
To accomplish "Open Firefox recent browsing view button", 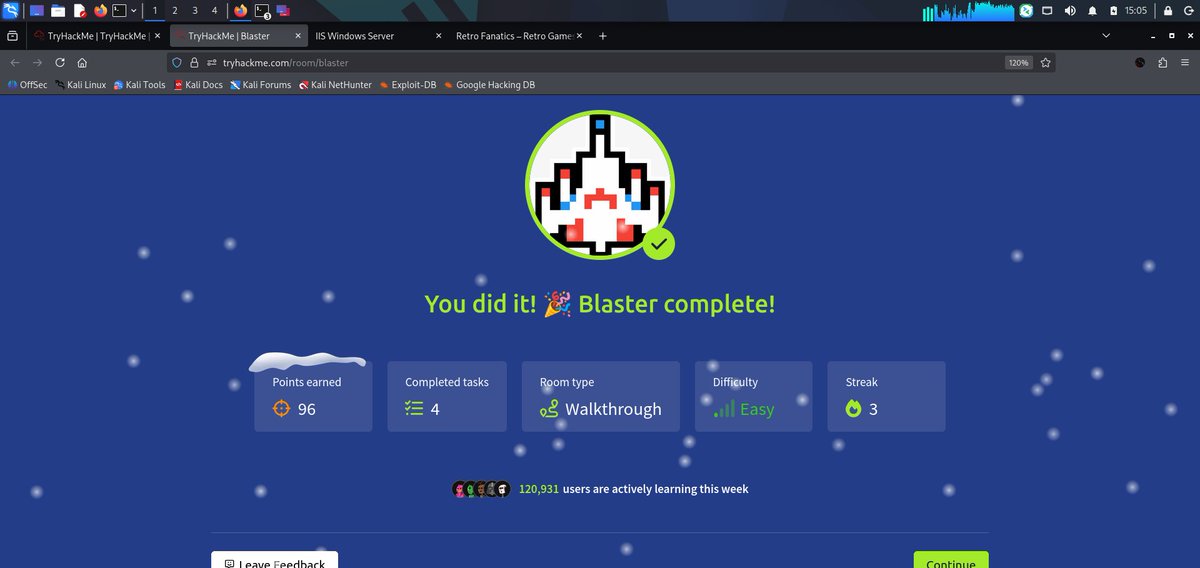I will coord(12,35).
